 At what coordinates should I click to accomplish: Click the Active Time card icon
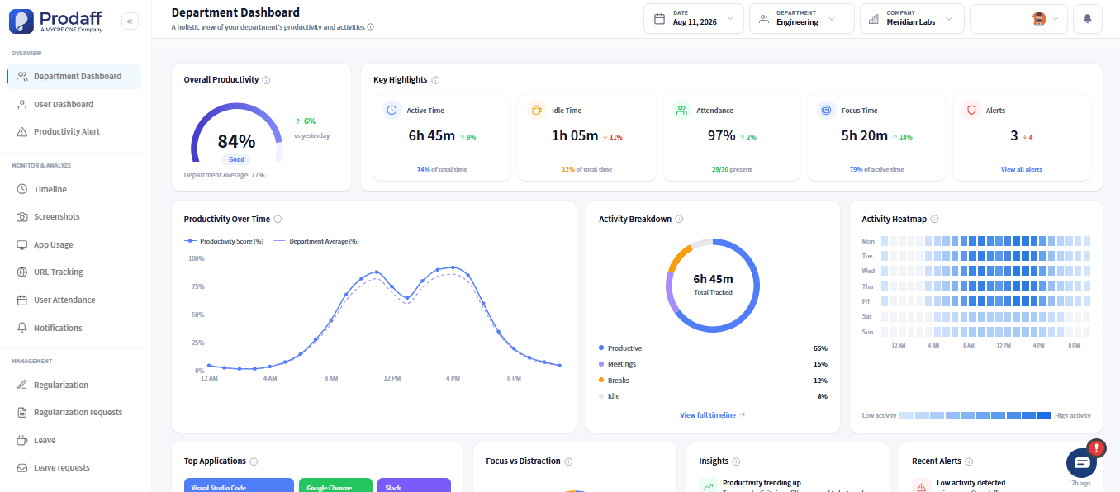pyautogui.click(x=391, y=111)
